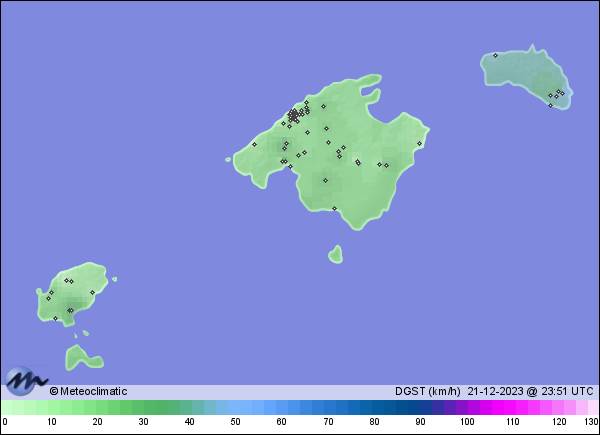600x435 pixels.
Task: Click the scale label 100
Action: click(467, 422)
